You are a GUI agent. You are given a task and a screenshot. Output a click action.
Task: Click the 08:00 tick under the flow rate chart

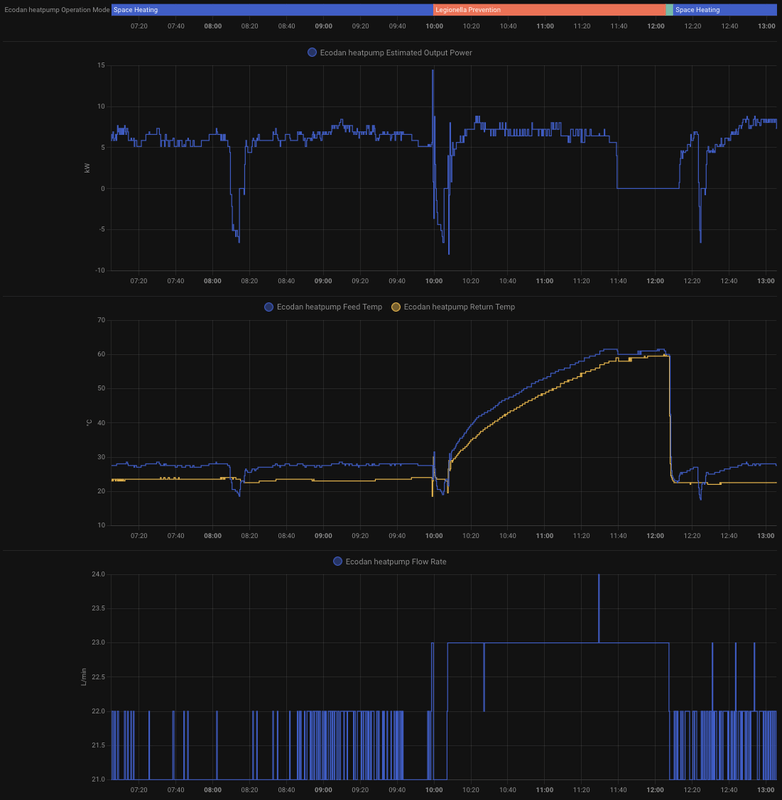click(213, 790)
